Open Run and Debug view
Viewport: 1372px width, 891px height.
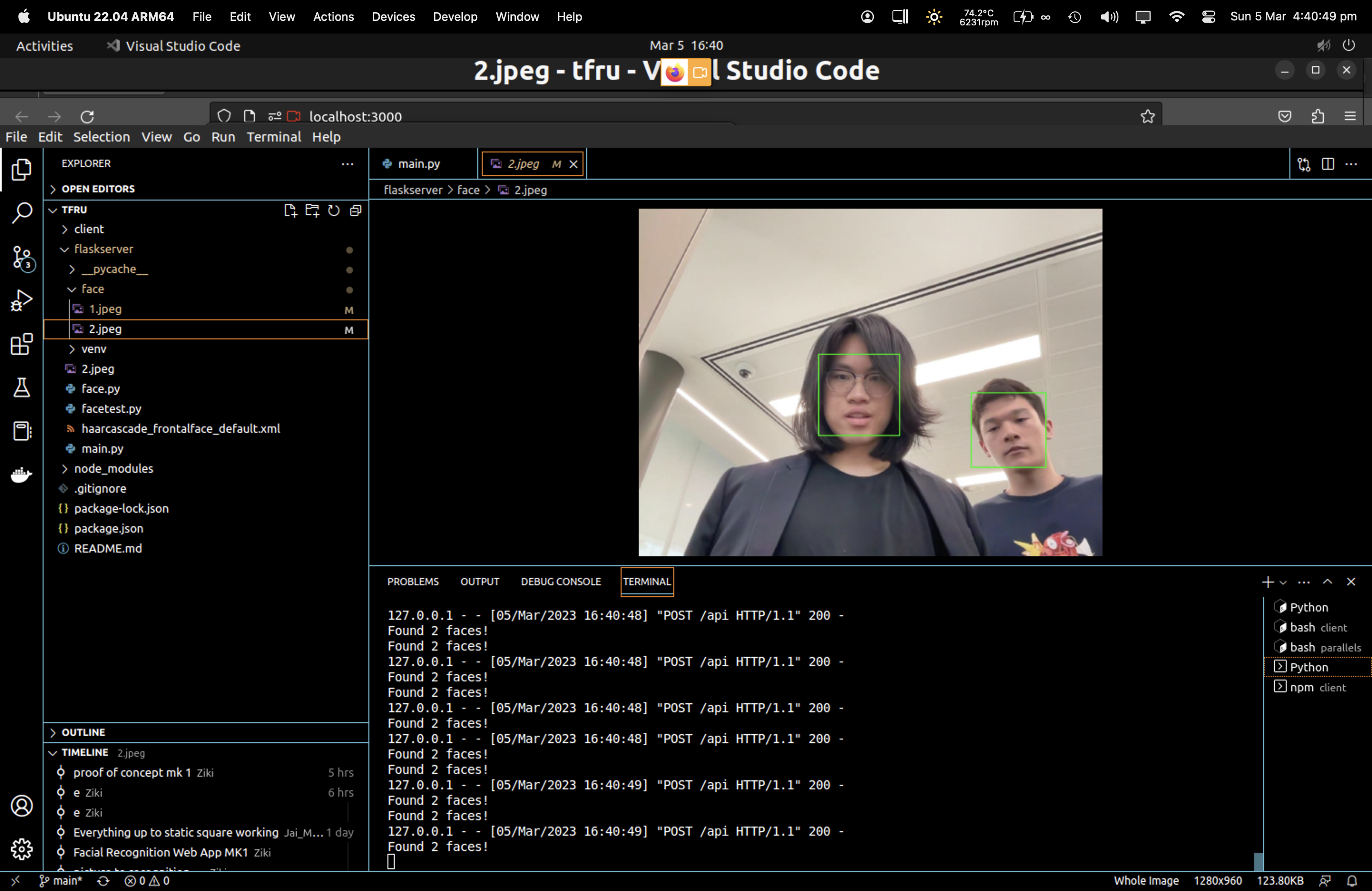(x=22, y=300)
